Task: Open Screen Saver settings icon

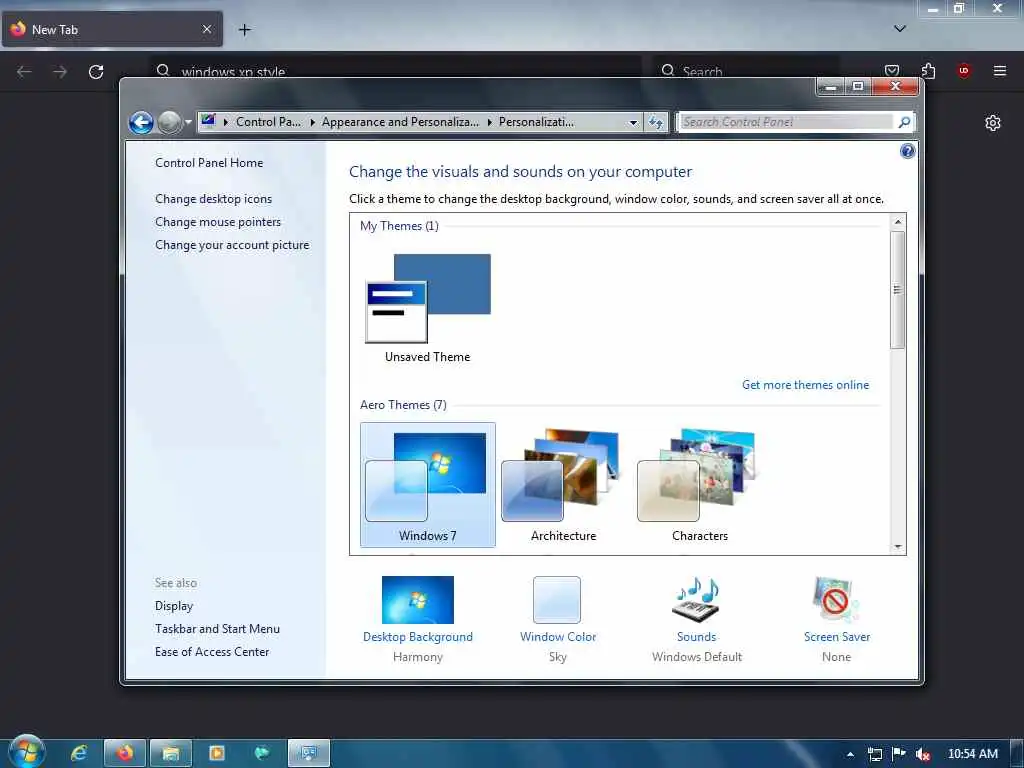Action: point(835,600)
